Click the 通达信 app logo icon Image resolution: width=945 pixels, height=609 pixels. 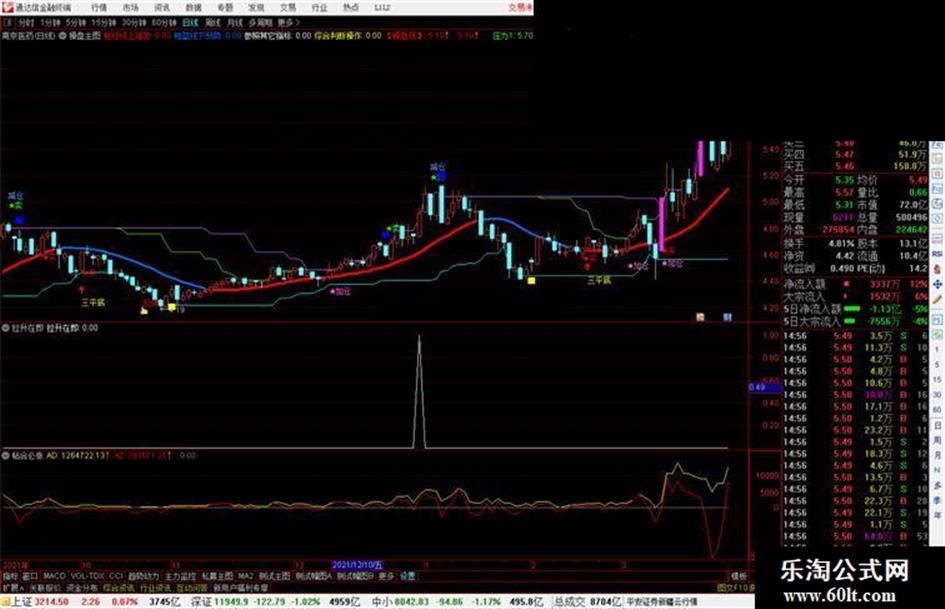tap(7, 7)
